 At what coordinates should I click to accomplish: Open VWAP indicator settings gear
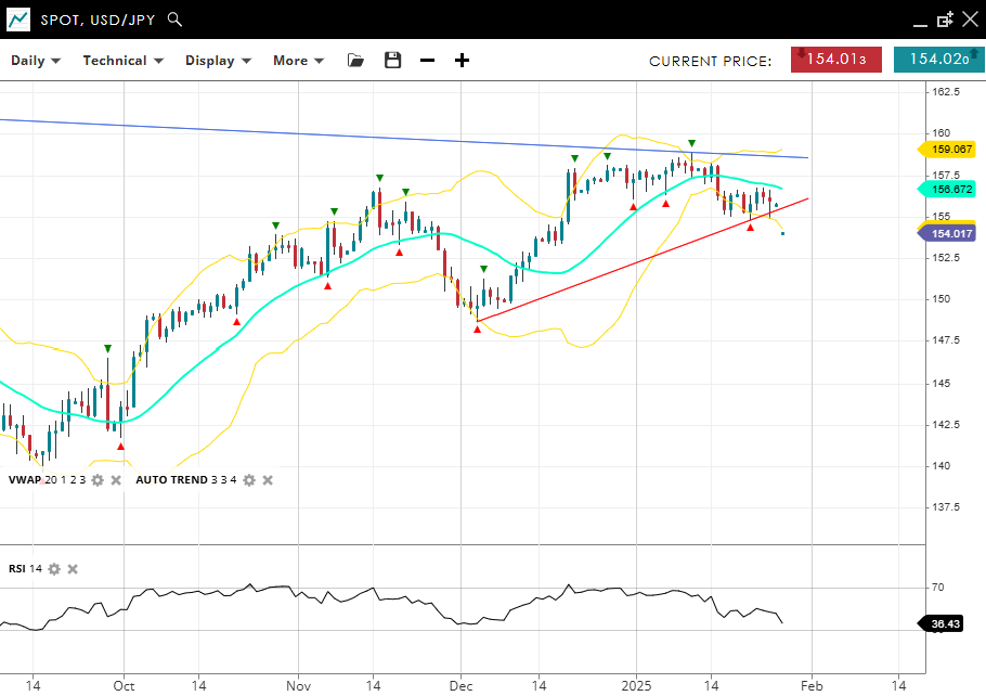[x=97, y=480]
